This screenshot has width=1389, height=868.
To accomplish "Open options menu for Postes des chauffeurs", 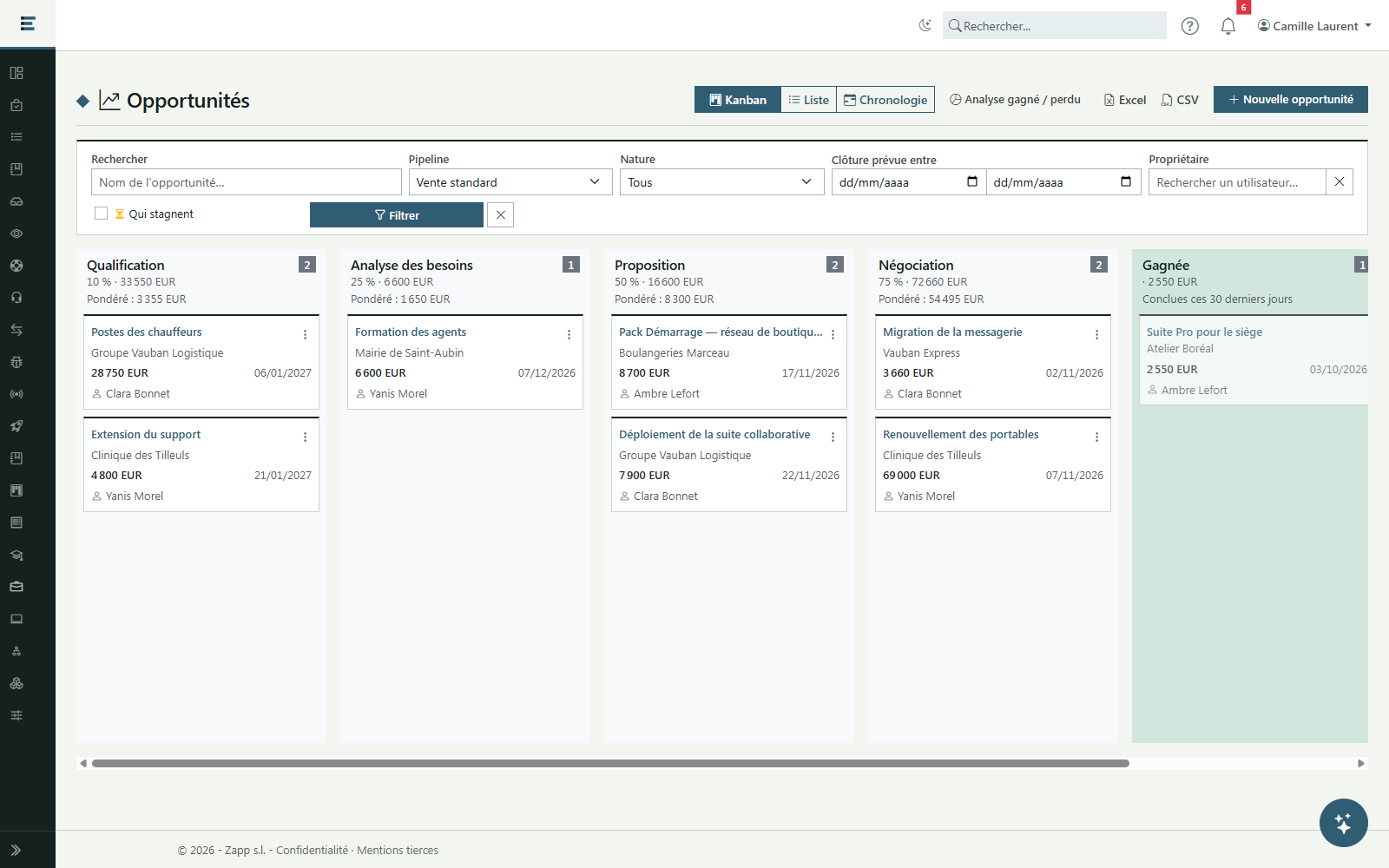I will [305, 334].
